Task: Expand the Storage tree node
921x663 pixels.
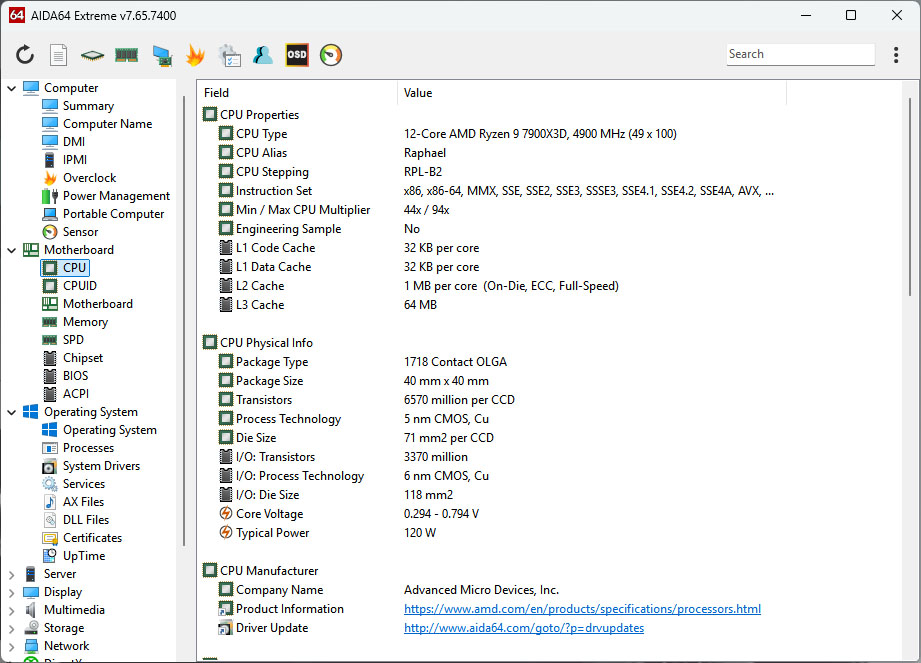Action: click(x=11, y=628)
